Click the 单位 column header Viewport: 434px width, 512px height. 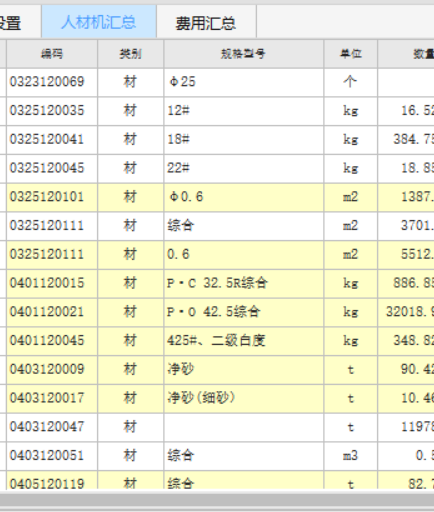click(x=350, y=54)
